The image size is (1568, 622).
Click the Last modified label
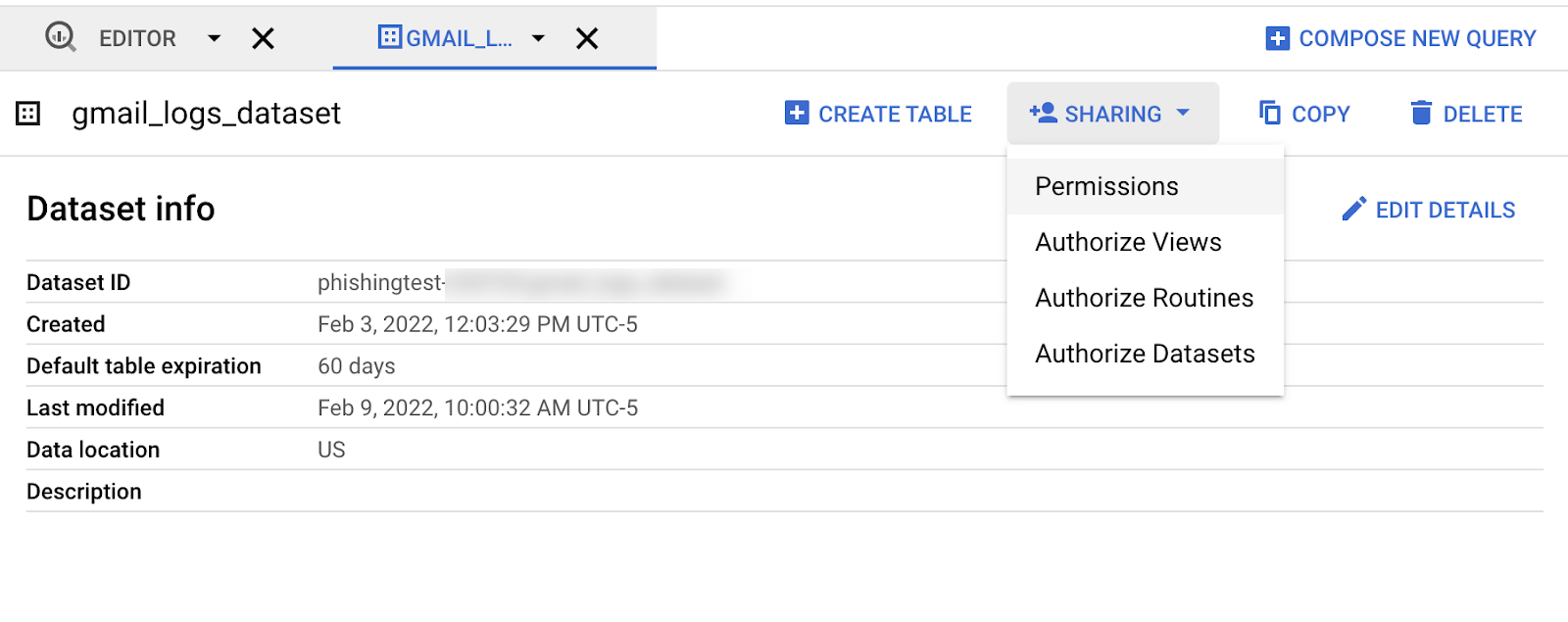95,407
